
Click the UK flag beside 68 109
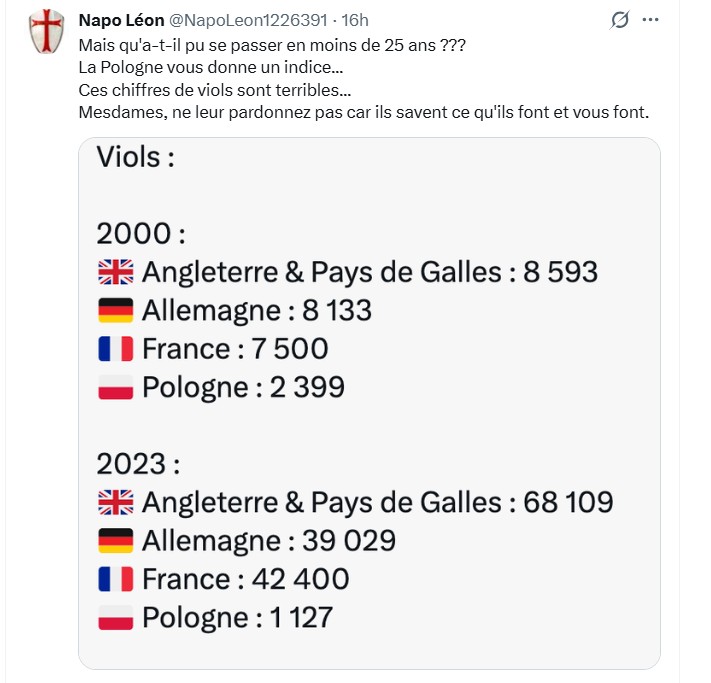(116, 502)
